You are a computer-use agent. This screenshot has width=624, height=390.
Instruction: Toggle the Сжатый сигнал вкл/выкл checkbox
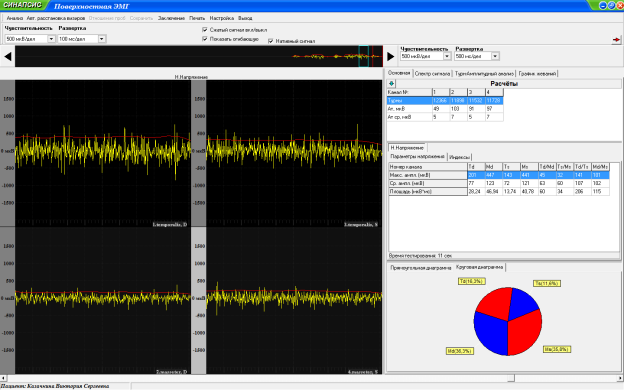point(205,30)
